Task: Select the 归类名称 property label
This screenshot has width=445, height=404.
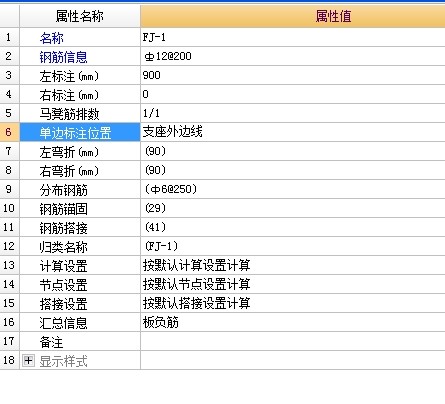Action: (x=63, y=247)
